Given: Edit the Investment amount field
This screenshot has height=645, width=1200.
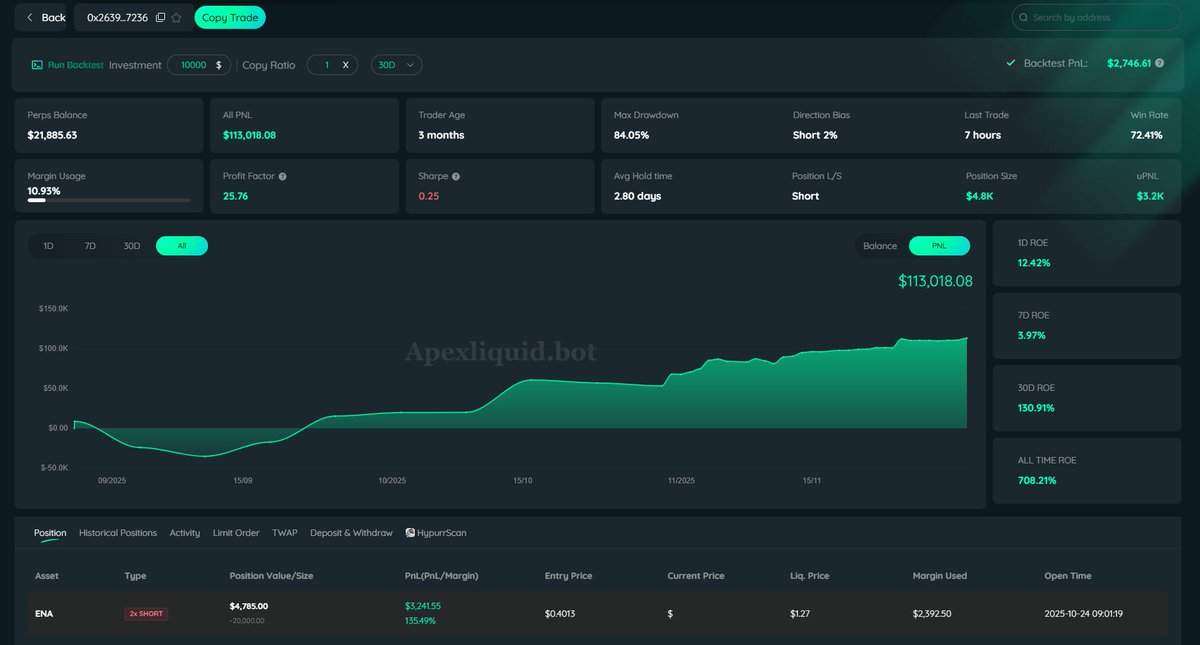Looking at the screenshot, I should pos(199,64).
